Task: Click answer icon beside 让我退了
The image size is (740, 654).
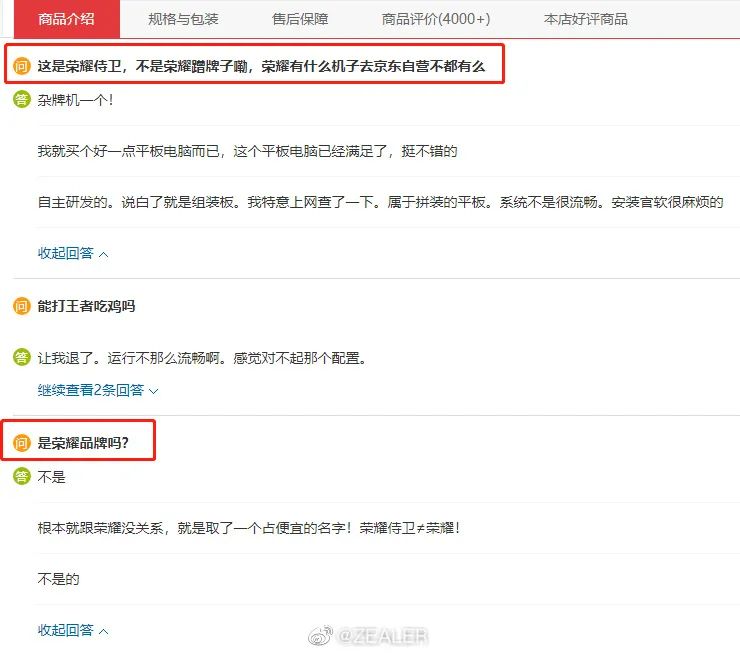Action: click(22, 357)
